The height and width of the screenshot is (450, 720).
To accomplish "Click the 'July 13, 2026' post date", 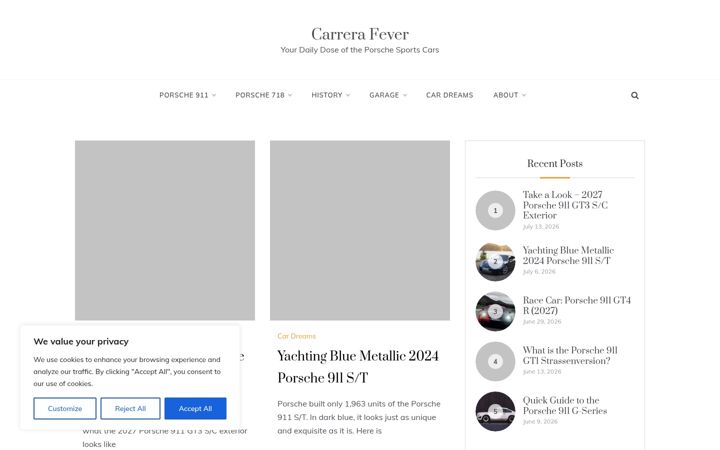I will 541,226.
